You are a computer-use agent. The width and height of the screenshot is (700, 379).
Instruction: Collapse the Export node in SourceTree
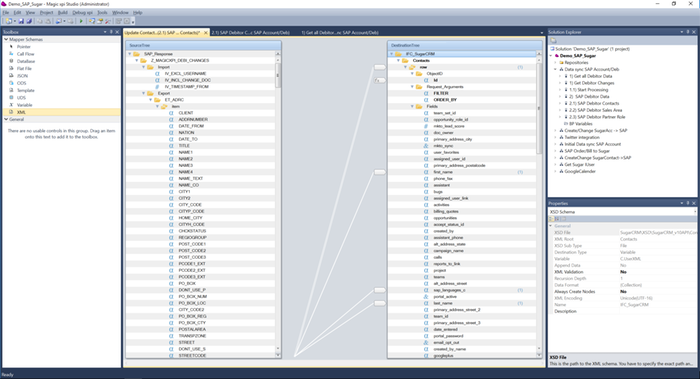[143, 93]
